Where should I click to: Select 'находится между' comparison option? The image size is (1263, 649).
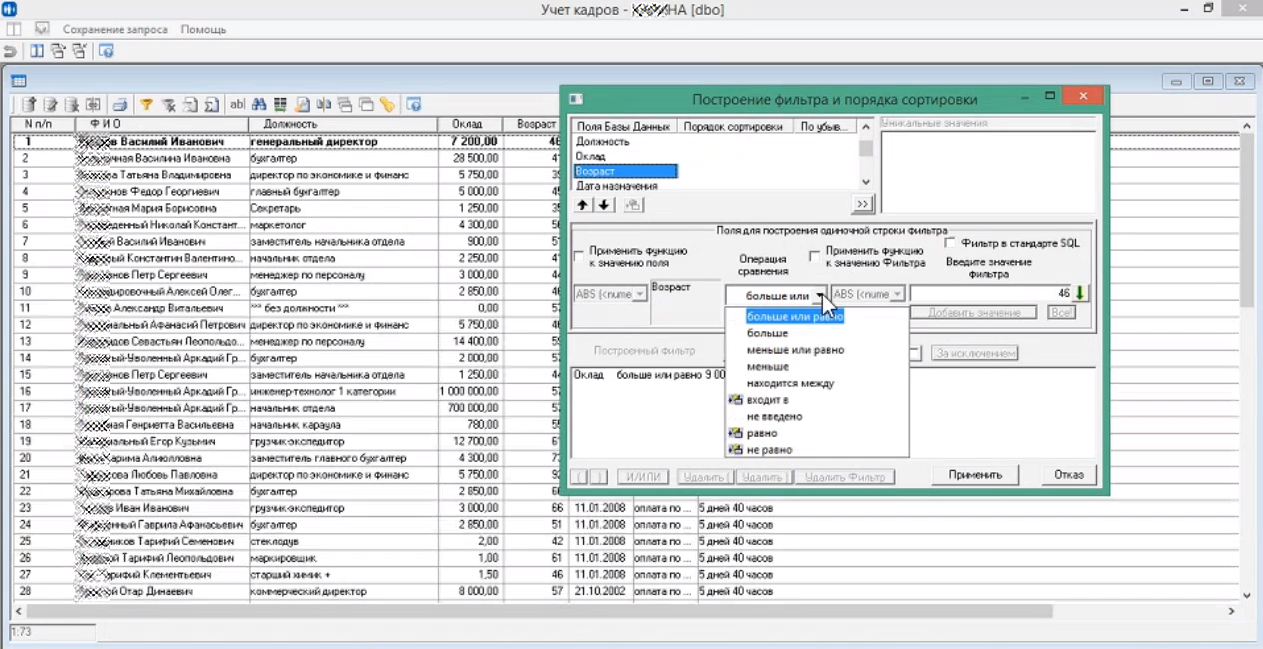[790, 383]
